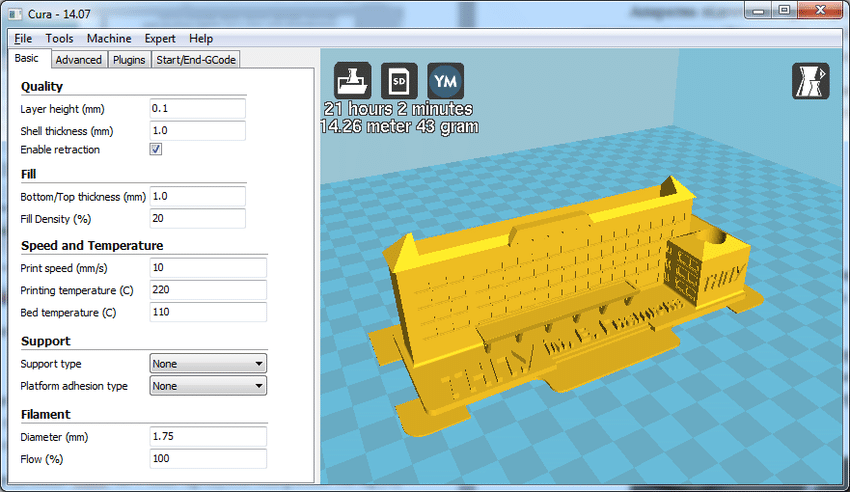The width and height of the screenshot is (850, 492).
Task: Click the filament Diameter input field
Action: click(x=208, y=436)
